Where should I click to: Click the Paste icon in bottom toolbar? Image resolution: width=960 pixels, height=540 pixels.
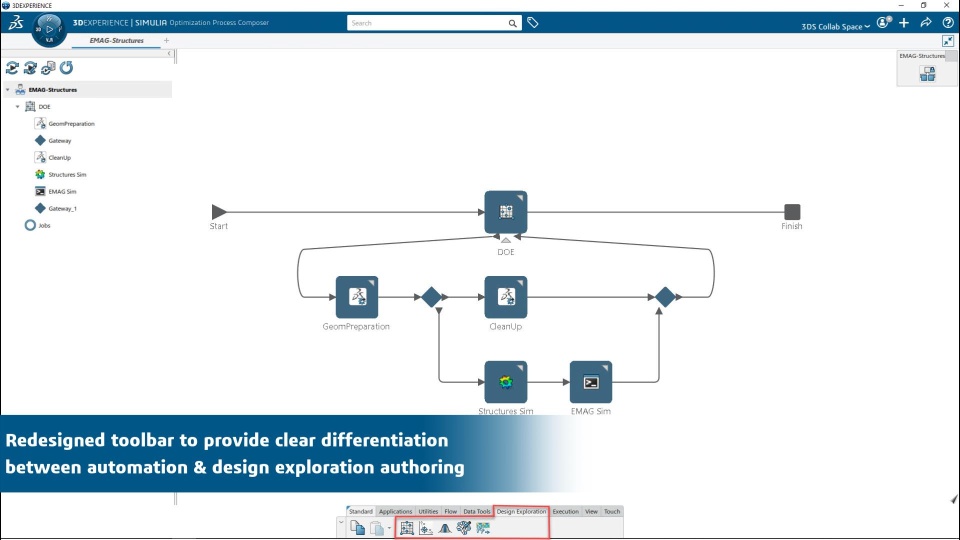(x=377, y=527)
